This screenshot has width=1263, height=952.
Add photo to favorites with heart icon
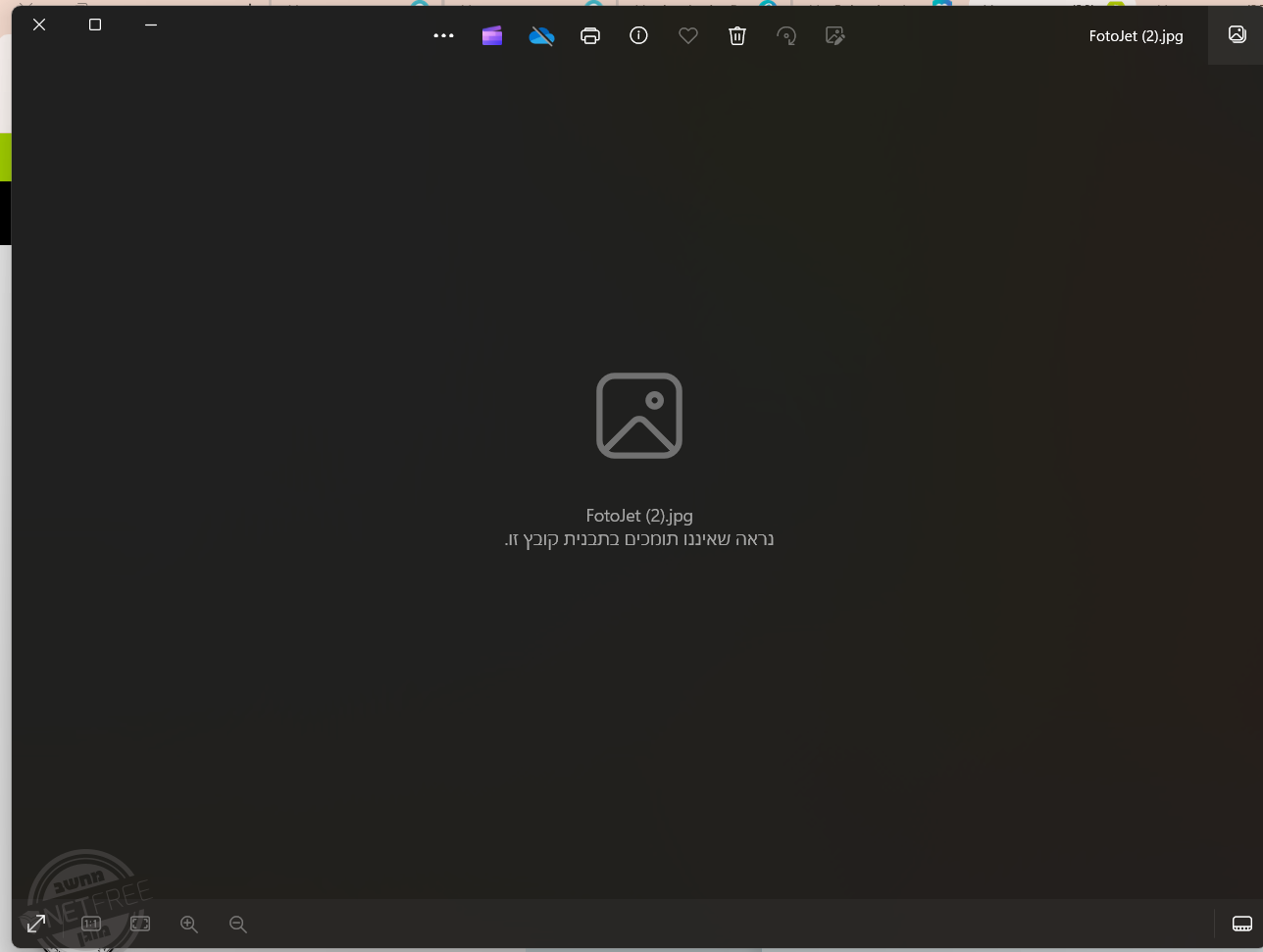(x=688, y=35)
